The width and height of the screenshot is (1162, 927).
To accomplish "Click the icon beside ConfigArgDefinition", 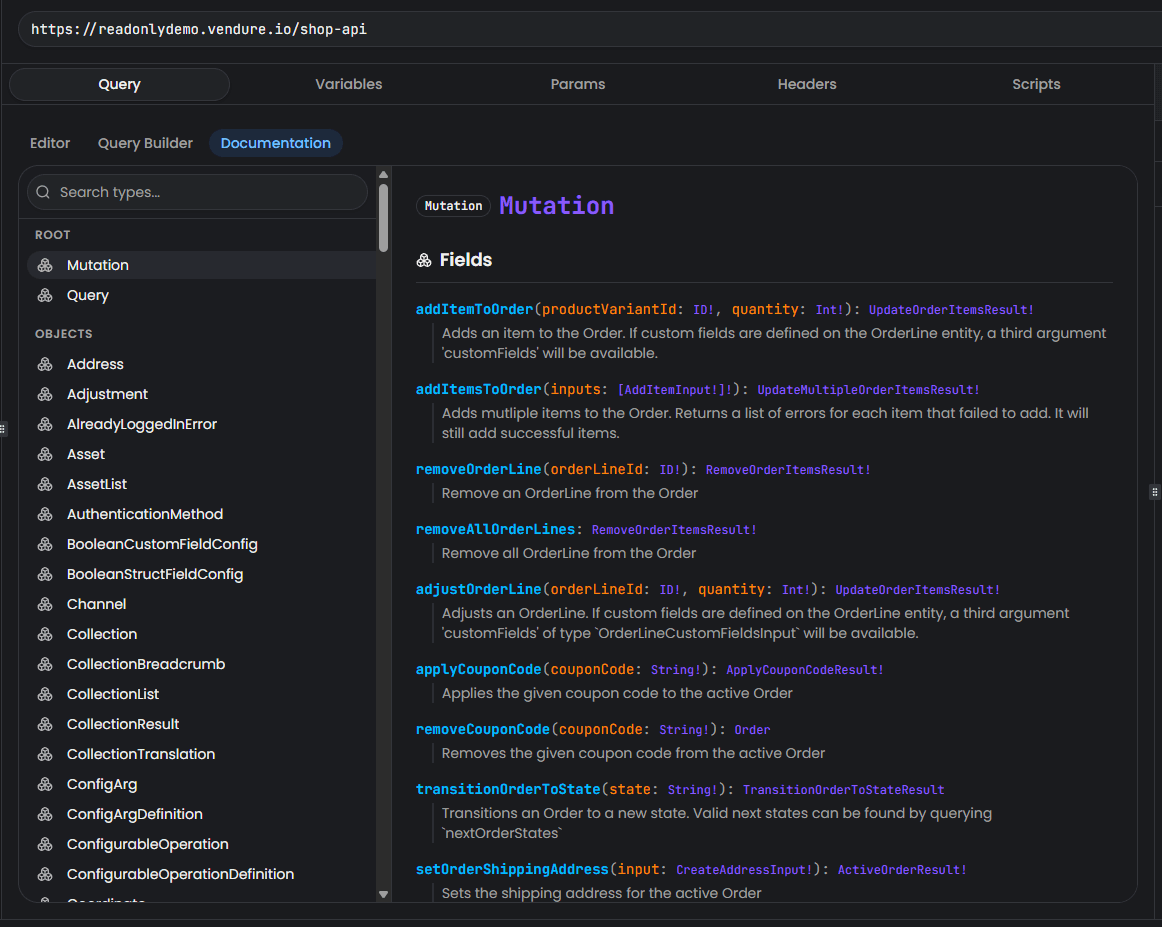I will coord(45,814).
